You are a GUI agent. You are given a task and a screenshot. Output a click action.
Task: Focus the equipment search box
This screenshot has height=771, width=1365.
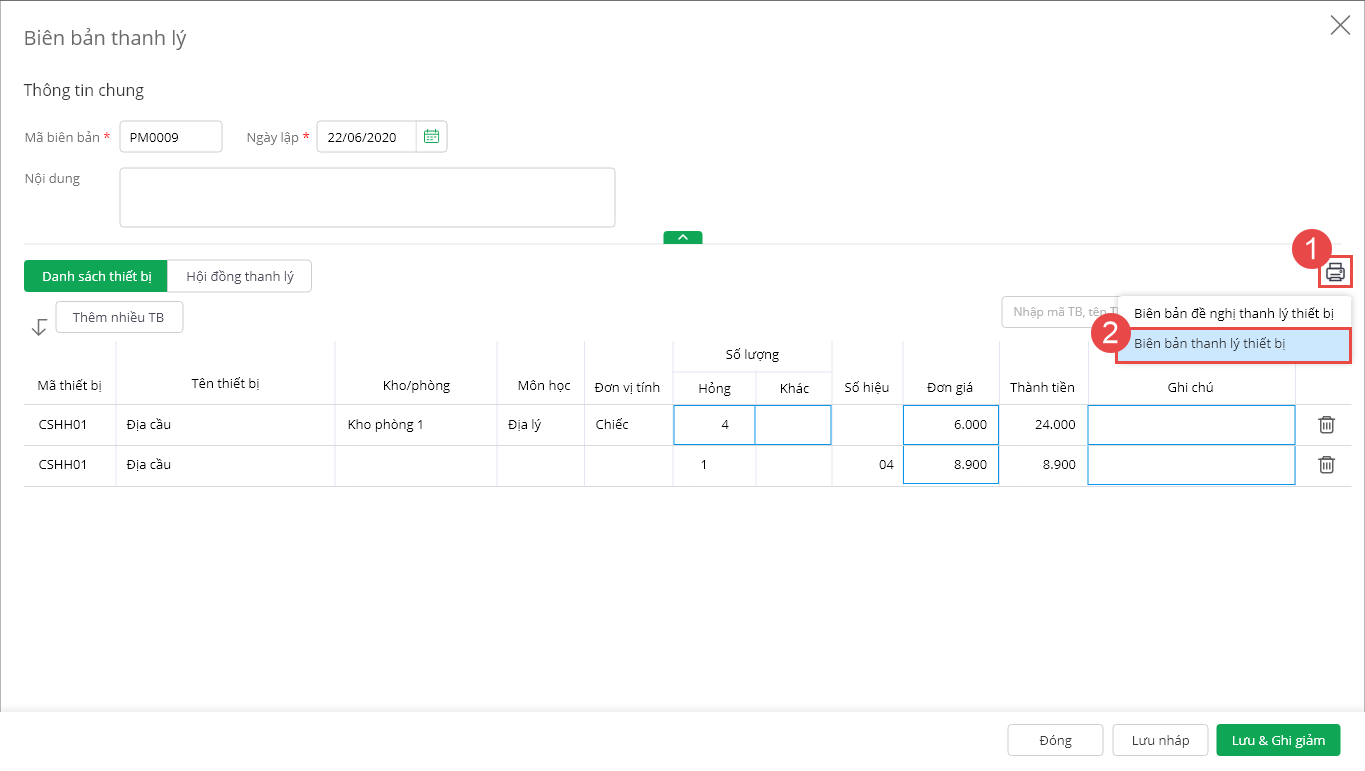click(x=1058, y=312)
